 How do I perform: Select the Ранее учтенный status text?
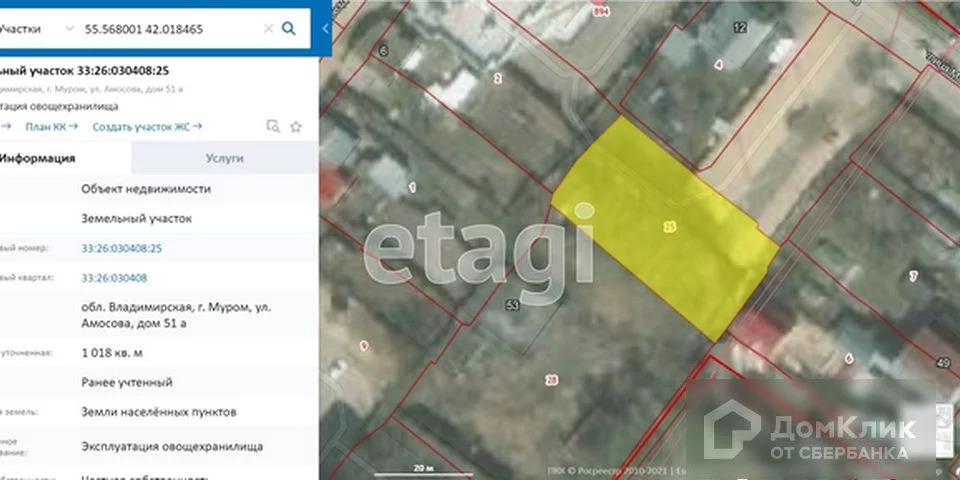[127, 382]
